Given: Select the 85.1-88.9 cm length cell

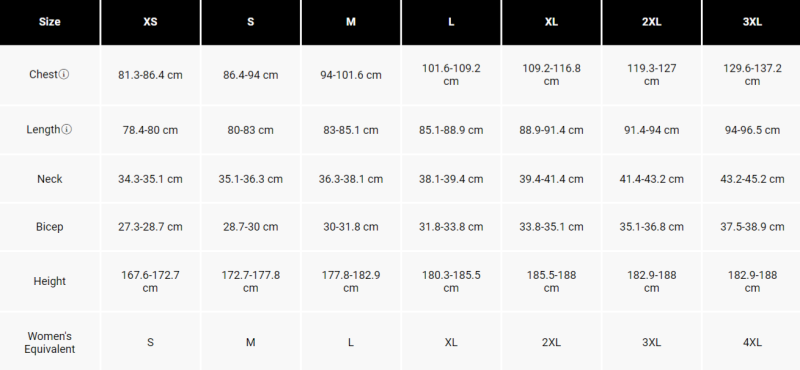Looking at the screenshot, I should coord(451,130).
